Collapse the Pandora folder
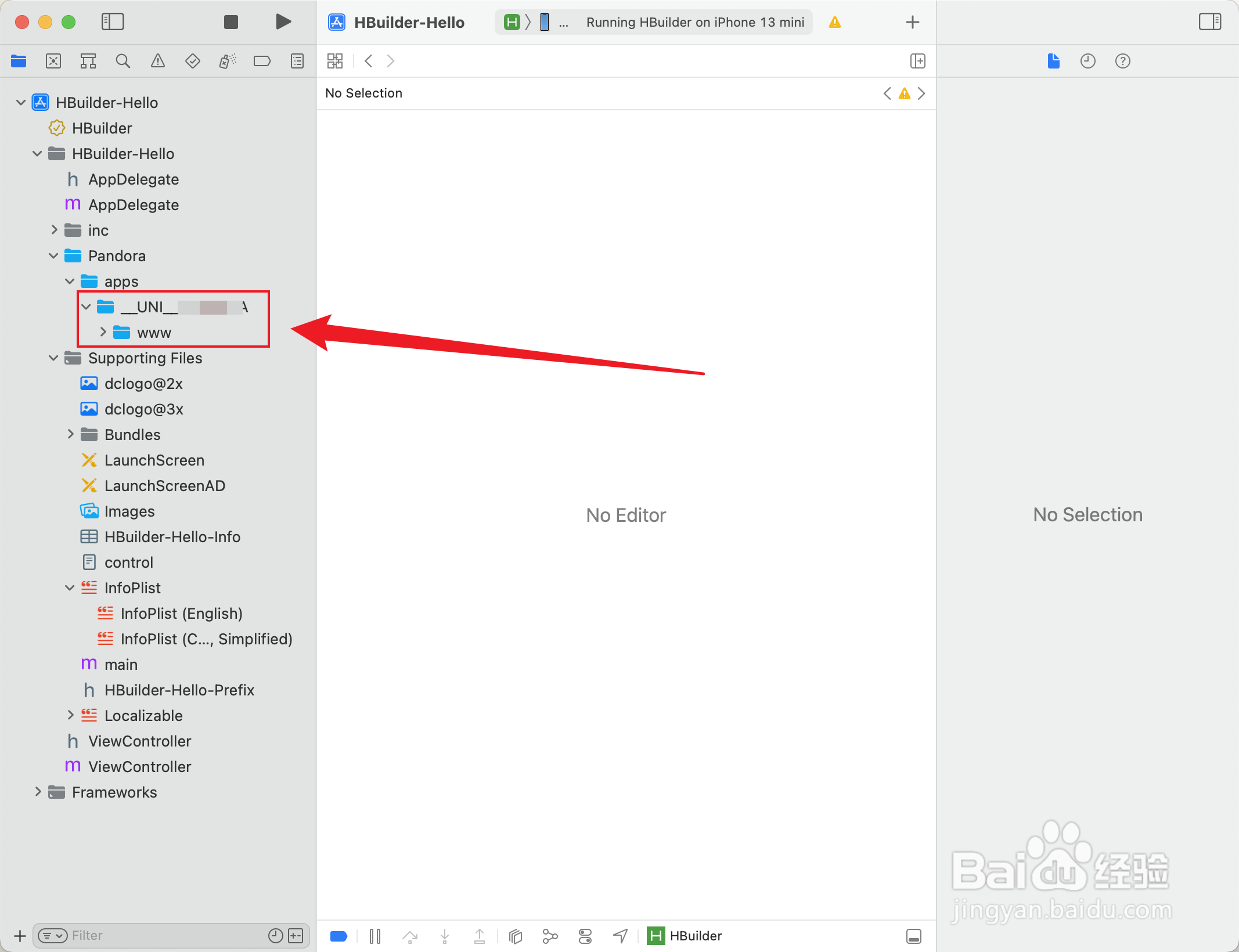The image size is (1239, 952). click(53, 256)
